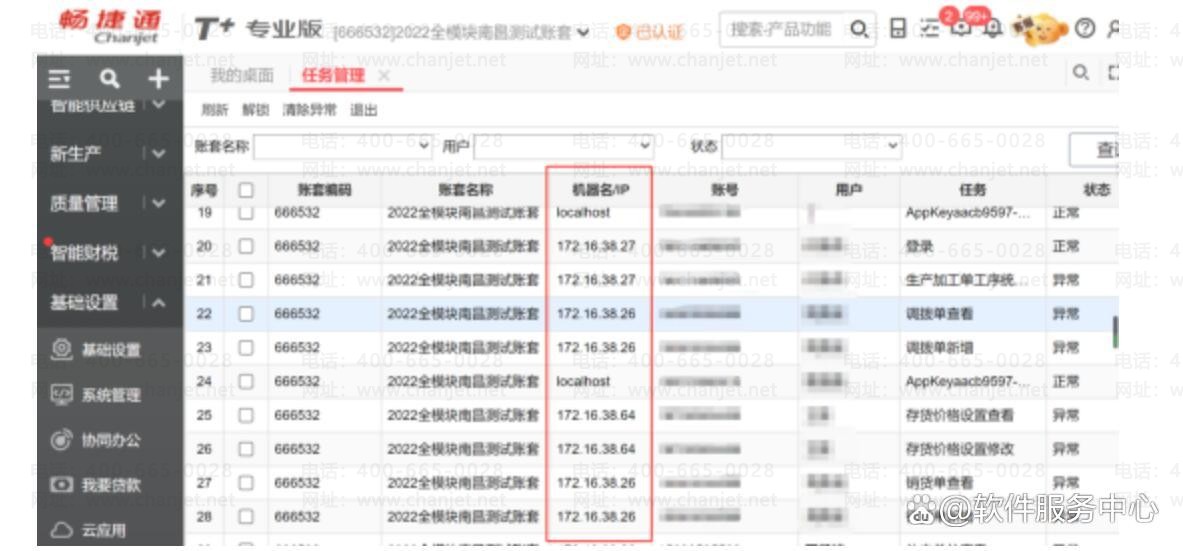The width and height of the screenshot is (1183, 551).
Task: Click the 调拨单新增 task cell
Action: click(x=939, y=347)
